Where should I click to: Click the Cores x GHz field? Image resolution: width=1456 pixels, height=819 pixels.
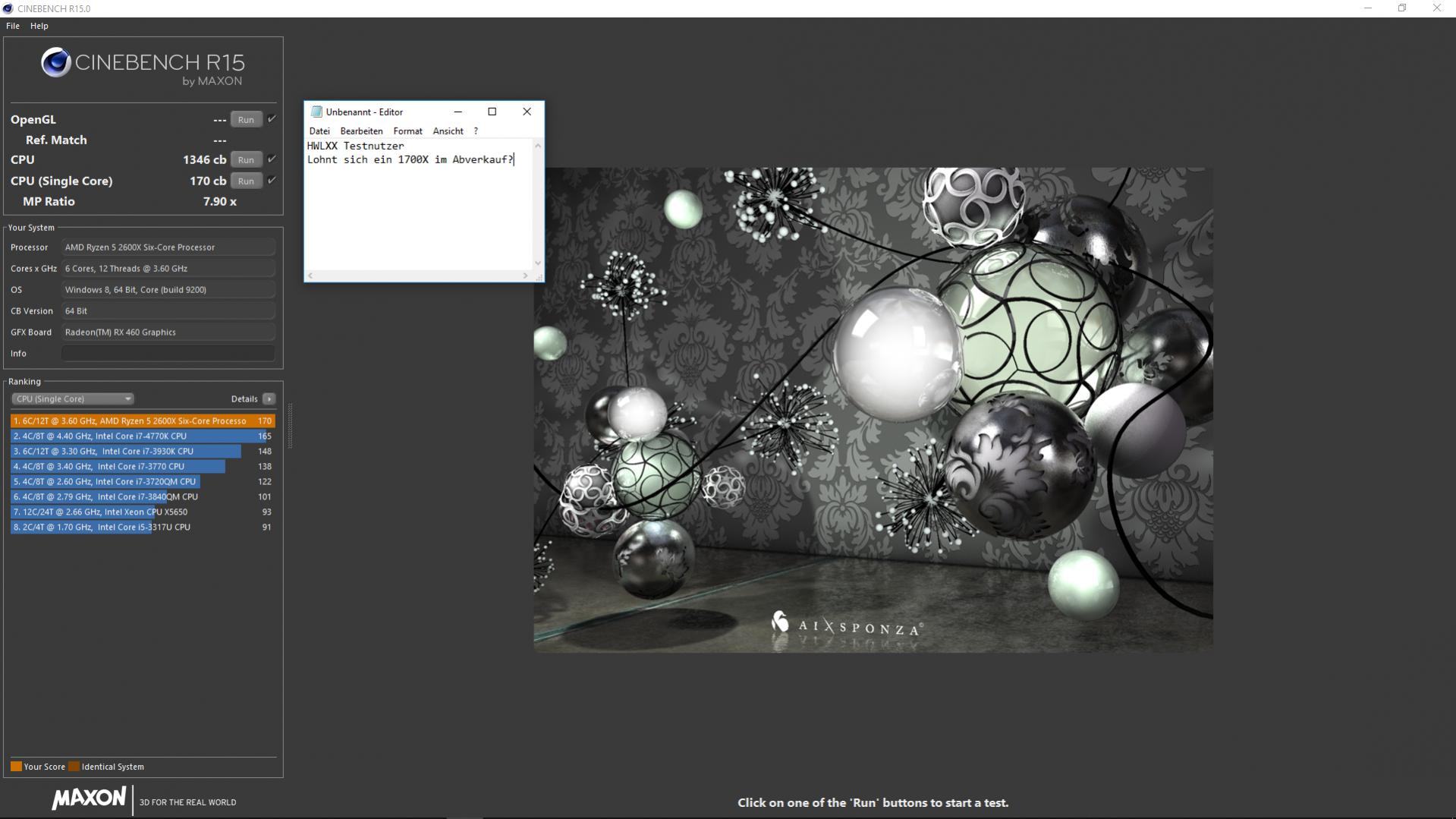168,268
